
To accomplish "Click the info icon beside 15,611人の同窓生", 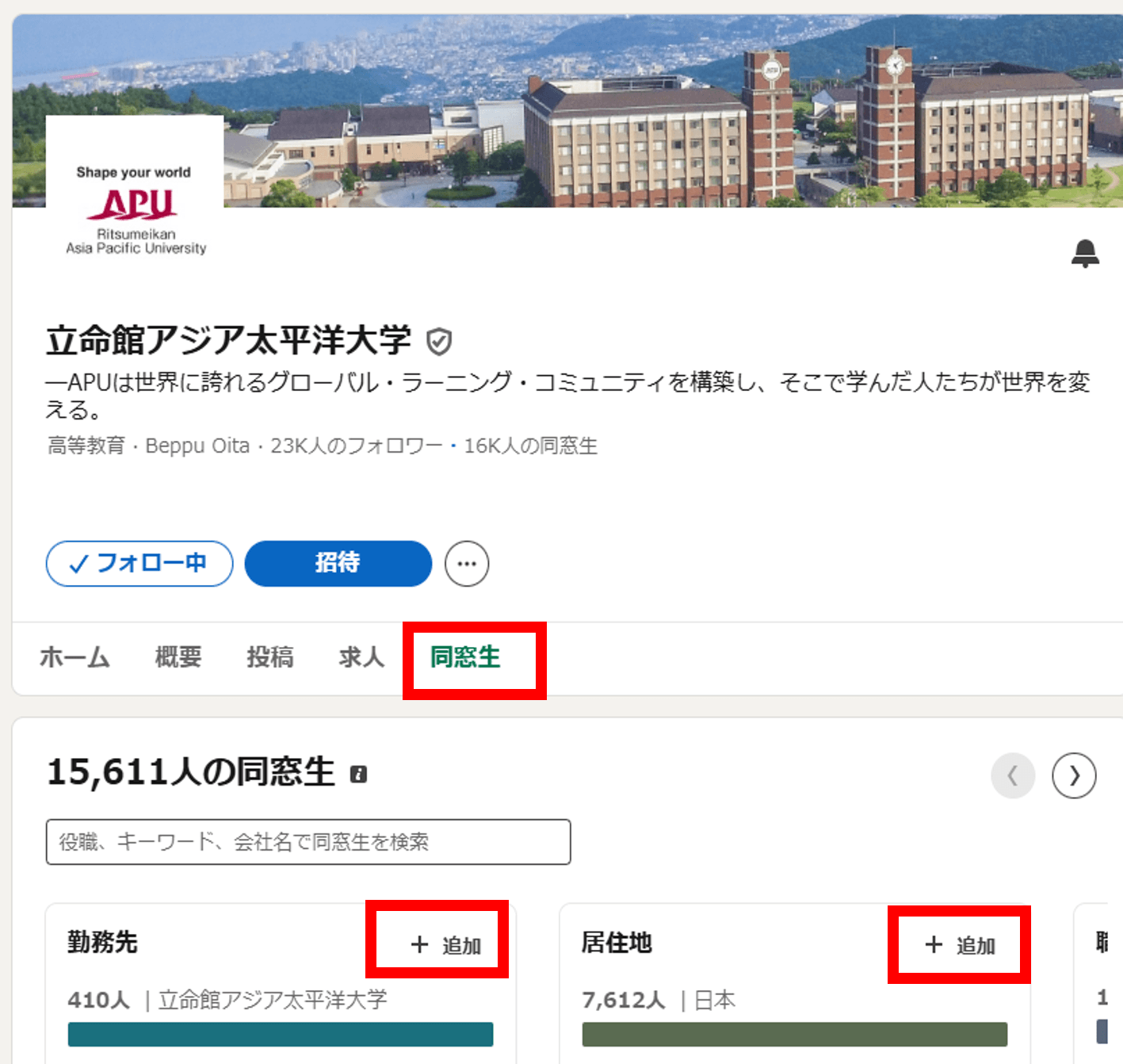I will point(358,774).
